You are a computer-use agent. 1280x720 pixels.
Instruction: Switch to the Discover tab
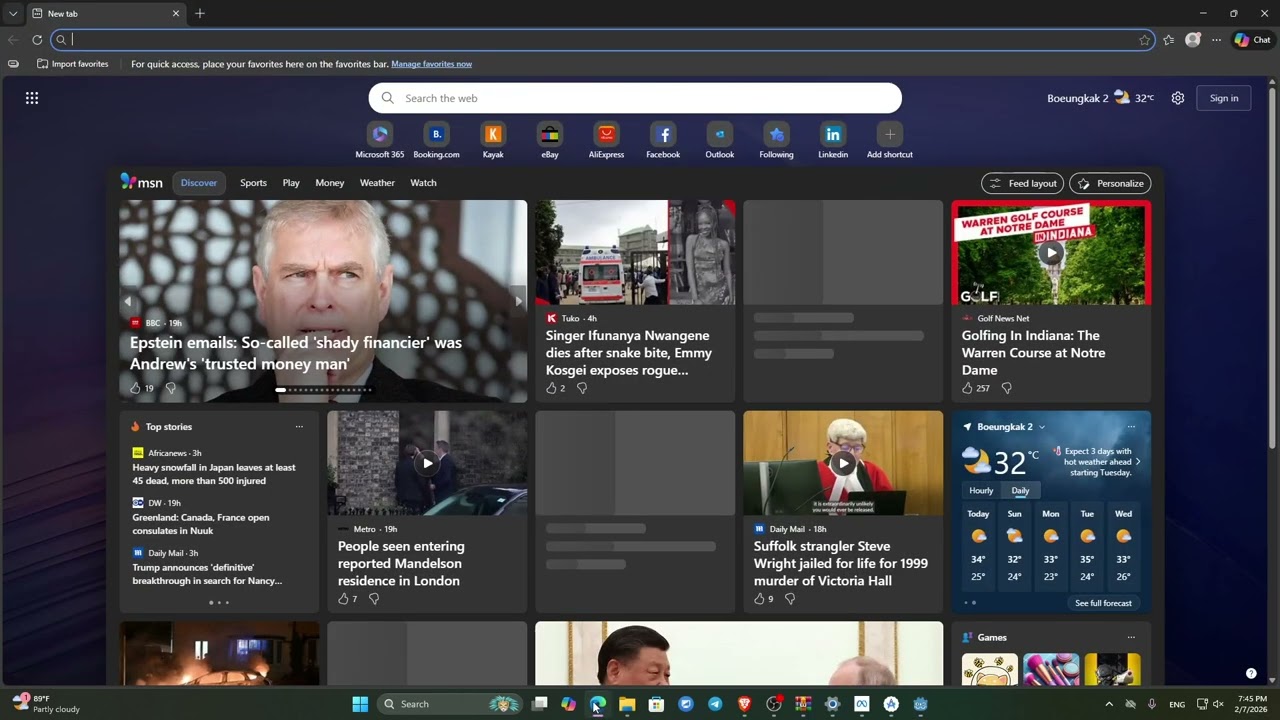pyautogui.click(x=199, y=183)
